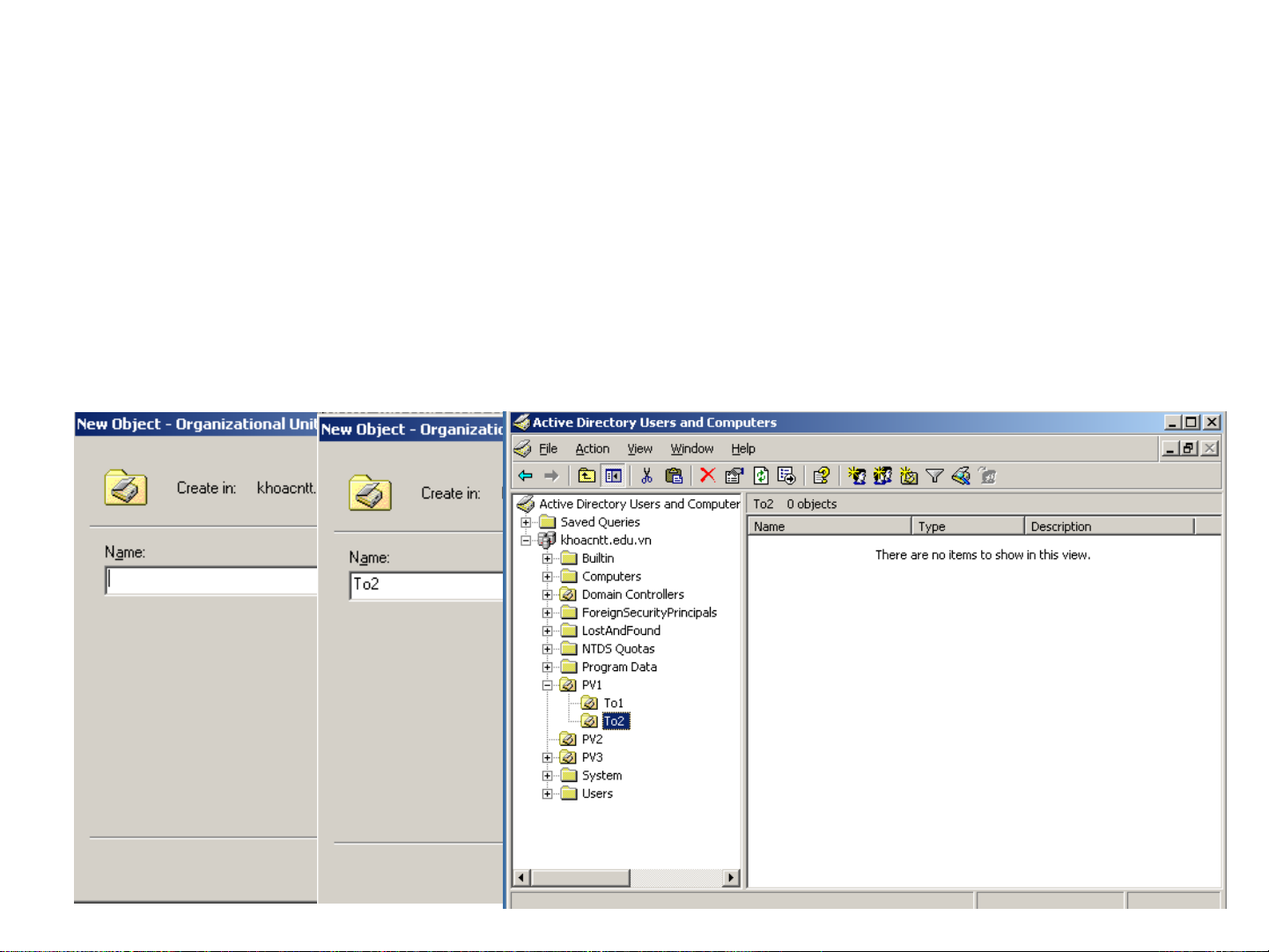1269x952 pixels.
Task: Collapse the PV1 organizational unit
Action: point(547,685)
